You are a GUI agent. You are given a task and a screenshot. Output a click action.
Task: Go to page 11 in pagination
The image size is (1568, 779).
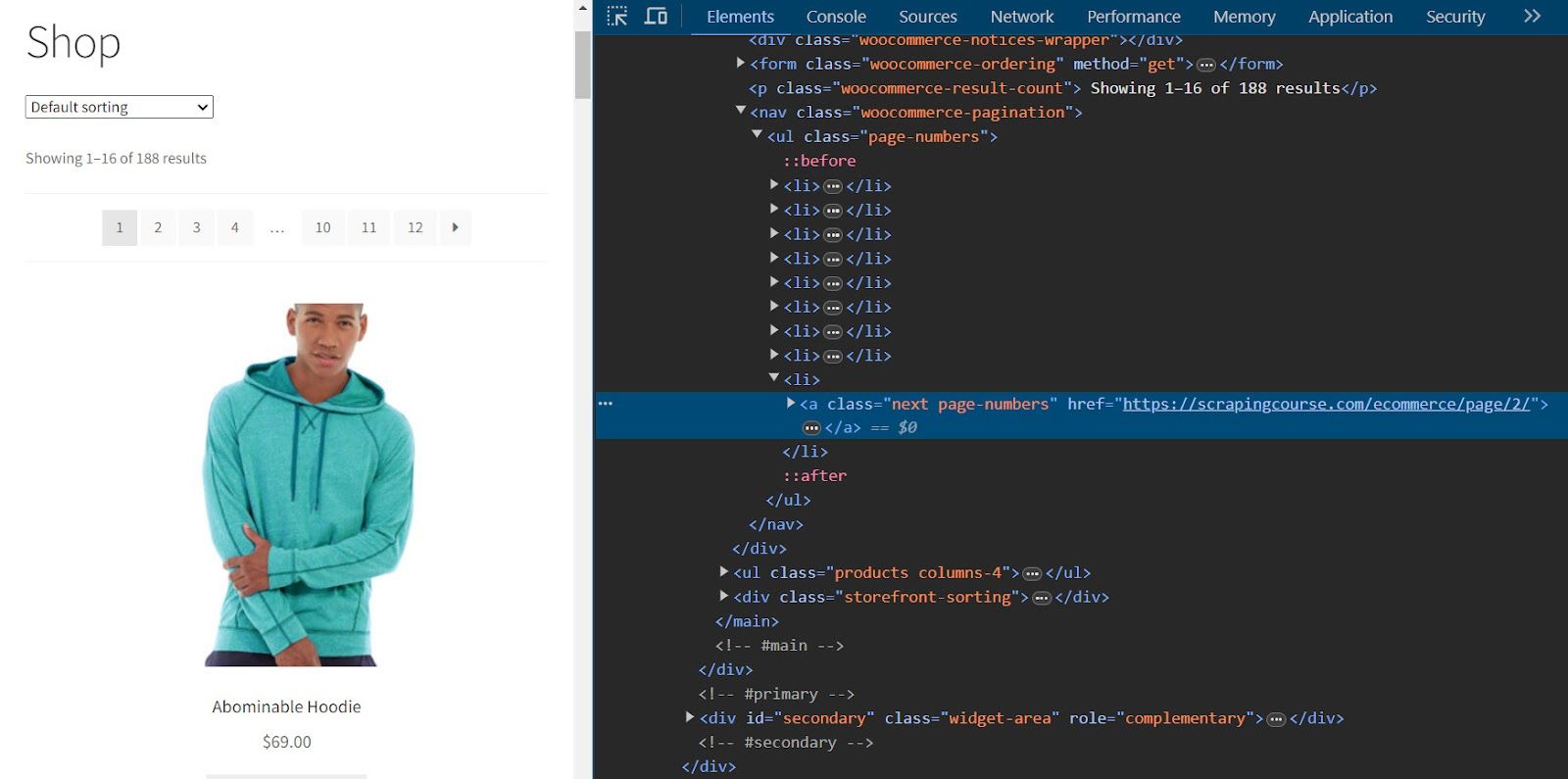368,227
